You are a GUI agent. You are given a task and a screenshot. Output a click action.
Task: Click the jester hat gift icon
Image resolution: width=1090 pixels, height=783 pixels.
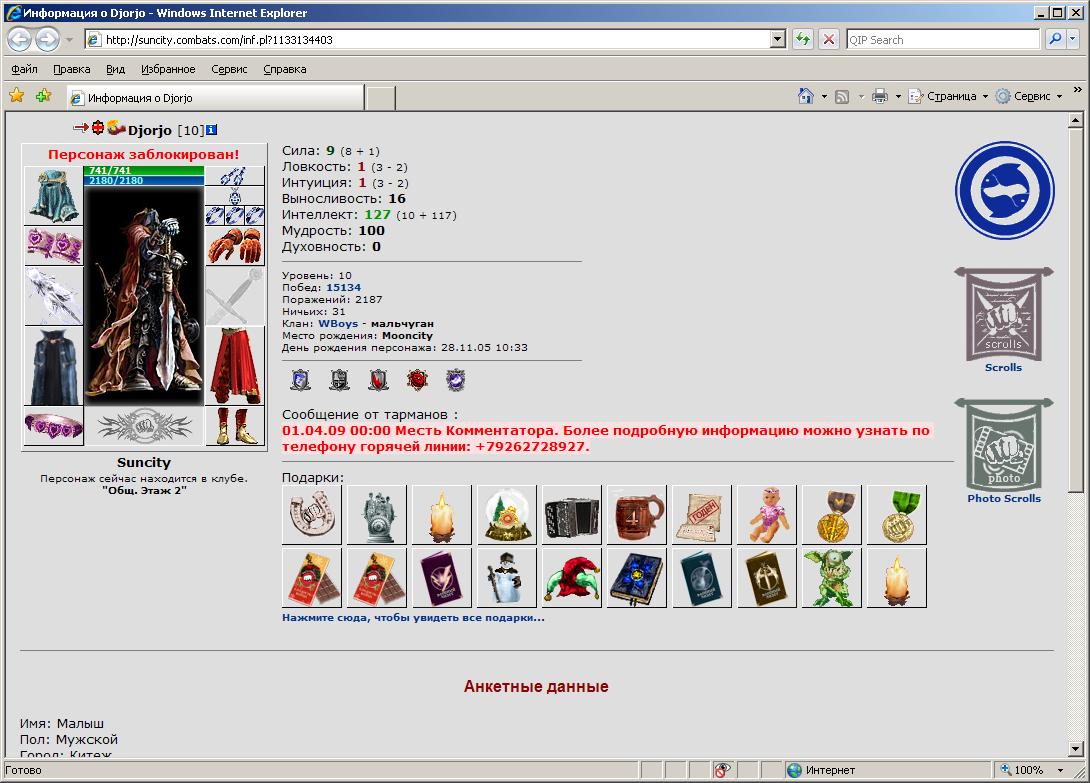pyautogui.click(x=571, y=578)
